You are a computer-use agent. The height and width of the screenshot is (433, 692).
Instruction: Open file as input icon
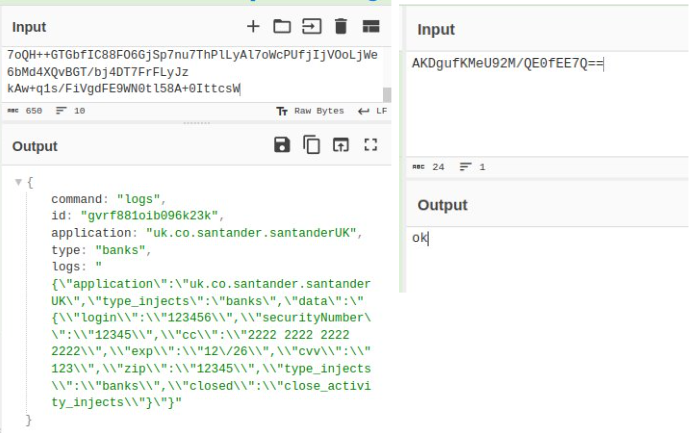pos(312,26)
